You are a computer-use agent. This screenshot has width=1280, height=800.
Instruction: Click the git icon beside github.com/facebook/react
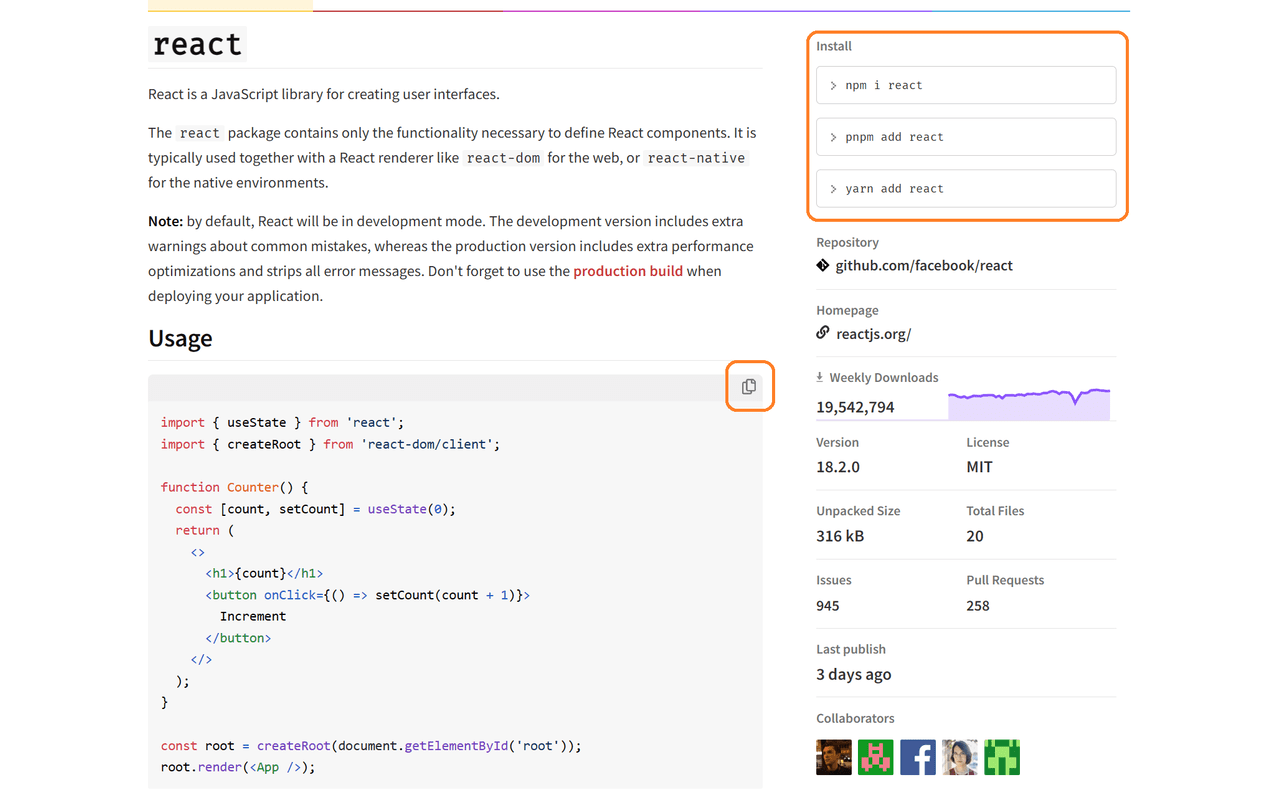pos(823,265)
